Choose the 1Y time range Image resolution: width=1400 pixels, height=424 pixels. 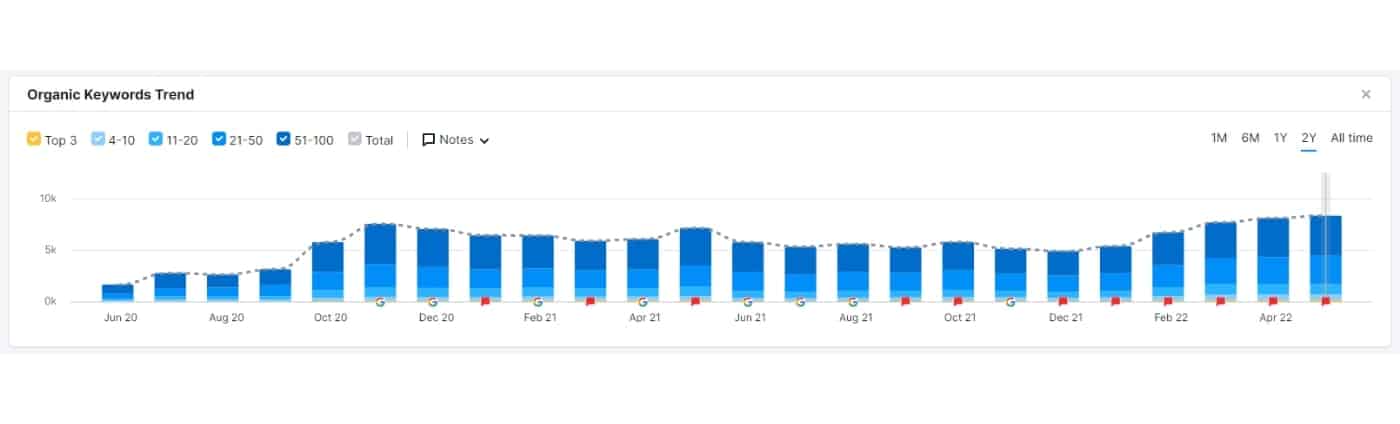click(x=1280, y=138)
